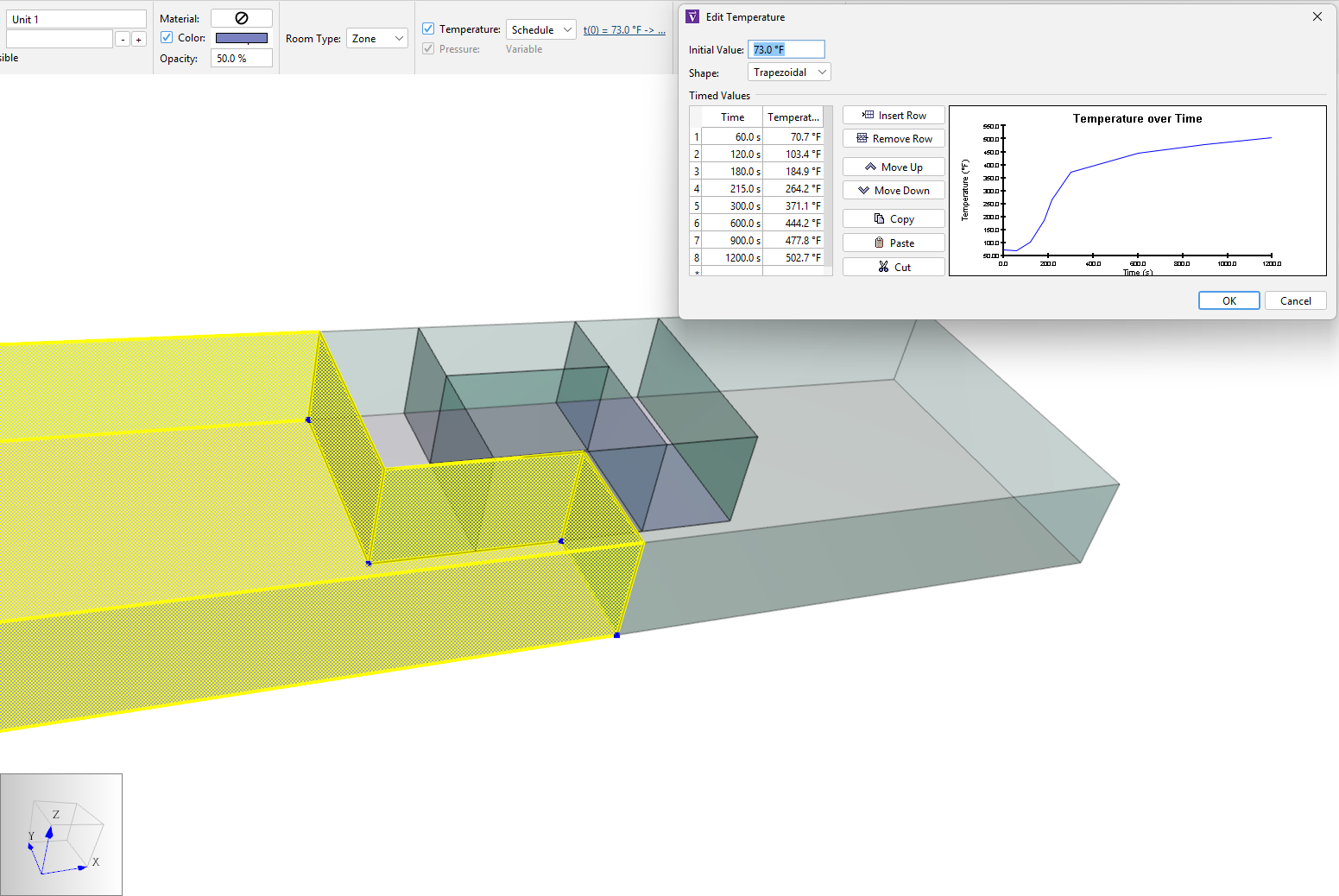
Task: Open the Shape Trapezoidal dropdown
Action: tap(789, 73)
